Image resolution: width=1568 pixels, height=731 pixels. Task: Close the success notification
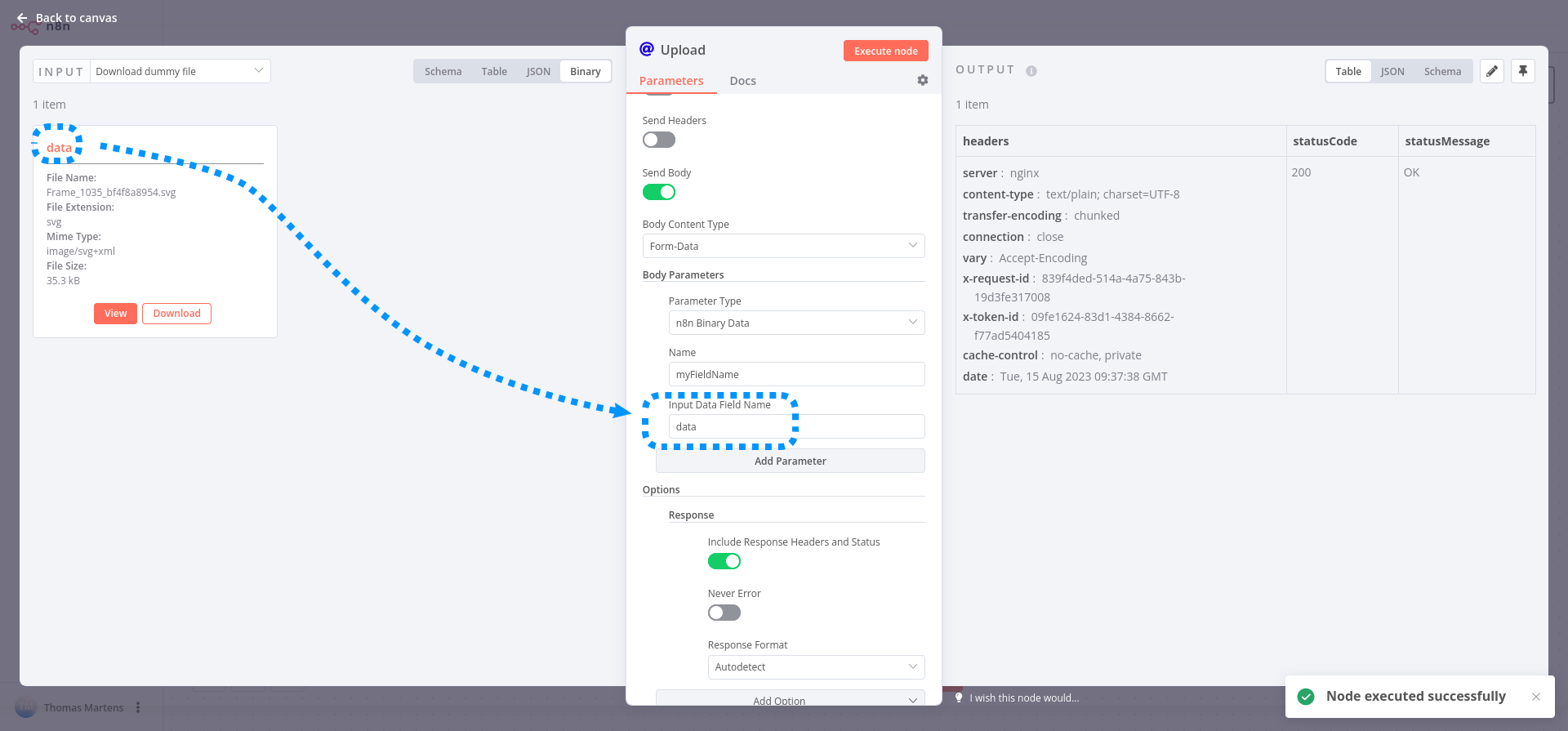[x=1536, y=697]
